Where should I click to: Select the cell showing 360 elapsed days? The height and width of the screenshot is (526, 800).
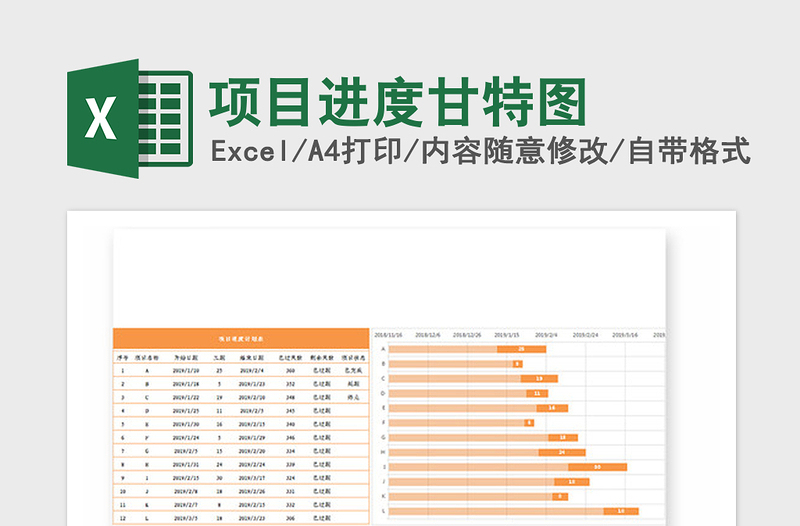click(x=290, y=370)
